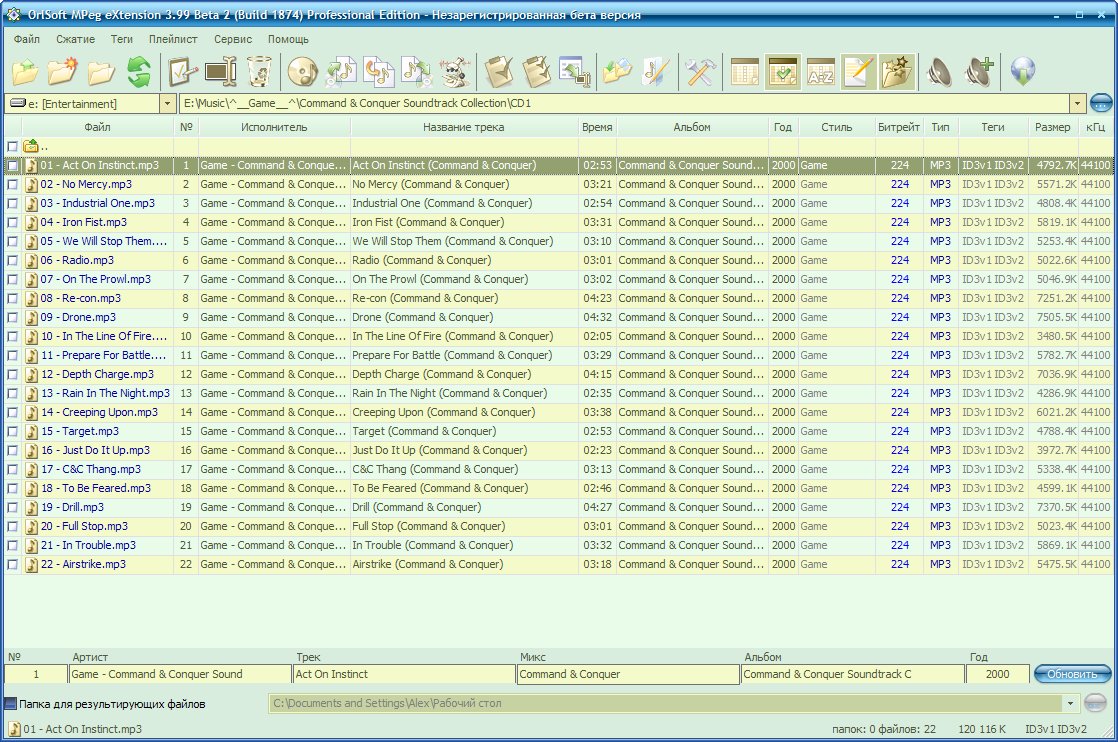Toggle the checkbox for 22 - Airstrike.mp3
The height and width of the screenshot is (742, 1118).
pyautogui.click(x=12, y=565)
